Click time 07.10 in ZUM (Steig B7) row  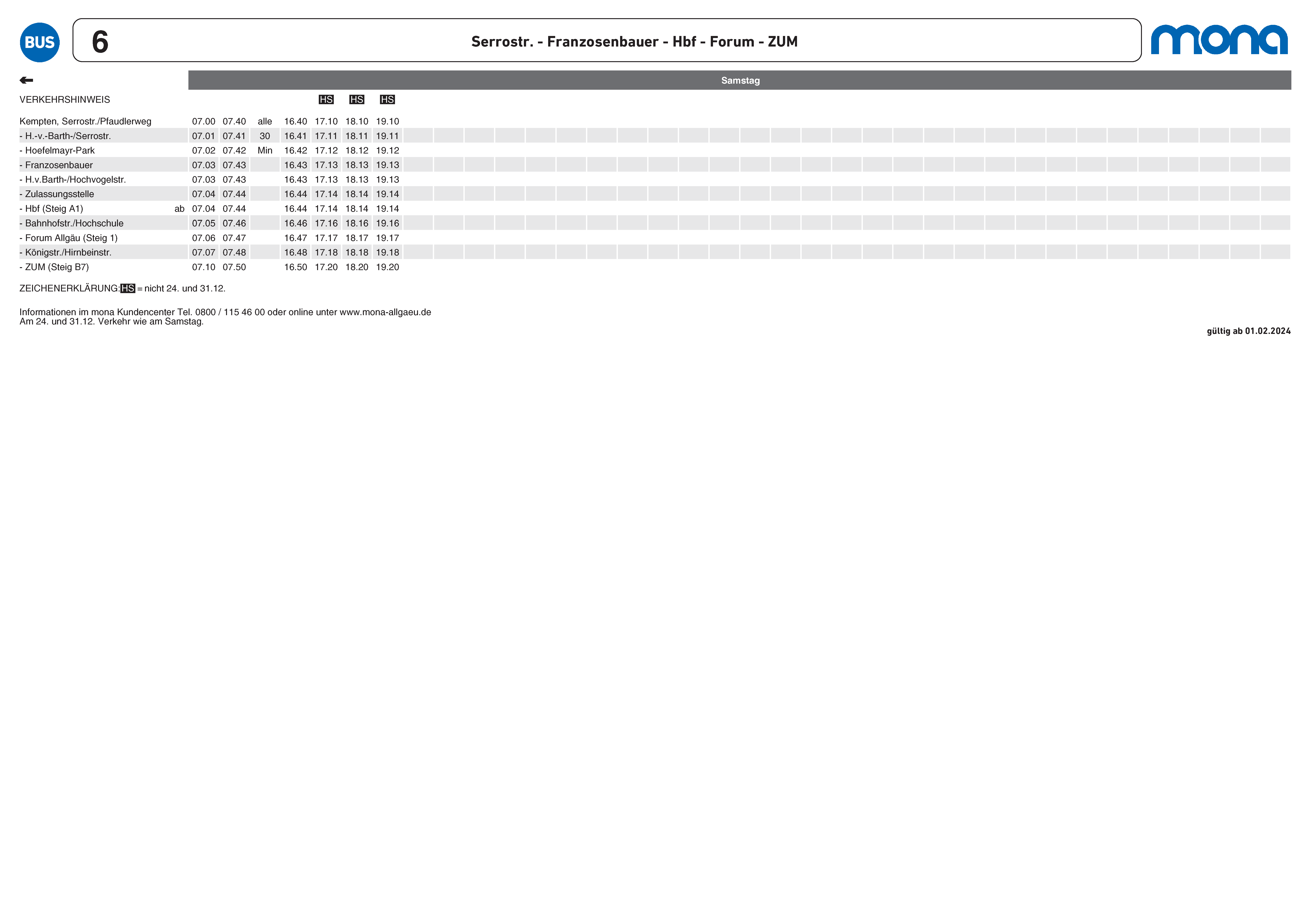click(204, 267)
